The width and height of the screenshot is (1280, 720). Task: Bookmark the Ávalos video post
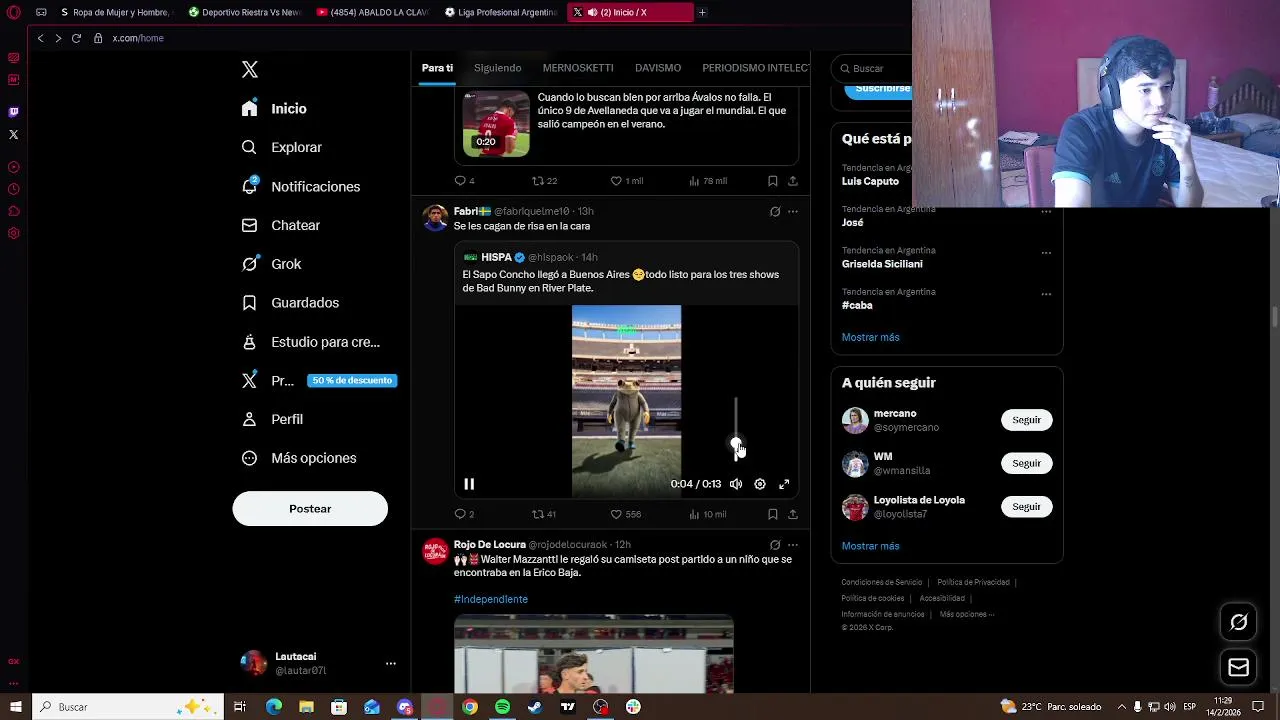(772, 181)
